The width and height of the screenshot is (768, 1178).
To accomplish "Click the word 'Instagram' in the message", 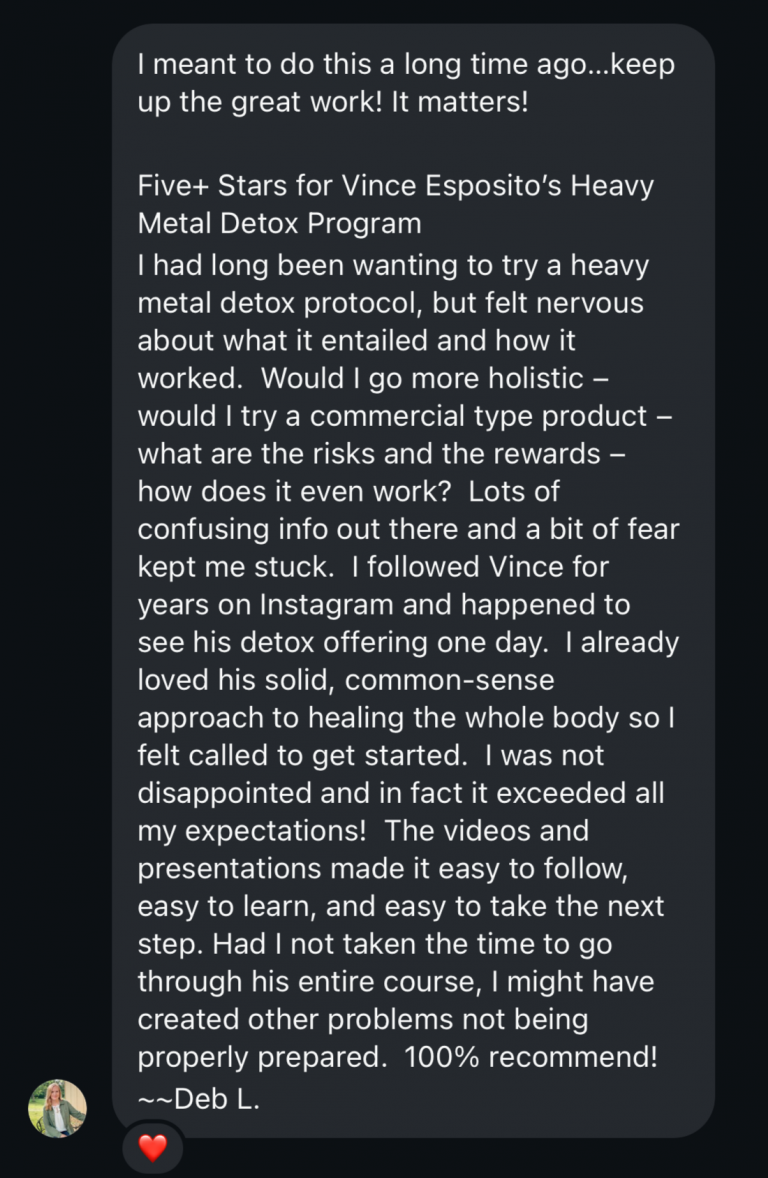I will coord(335,605).
